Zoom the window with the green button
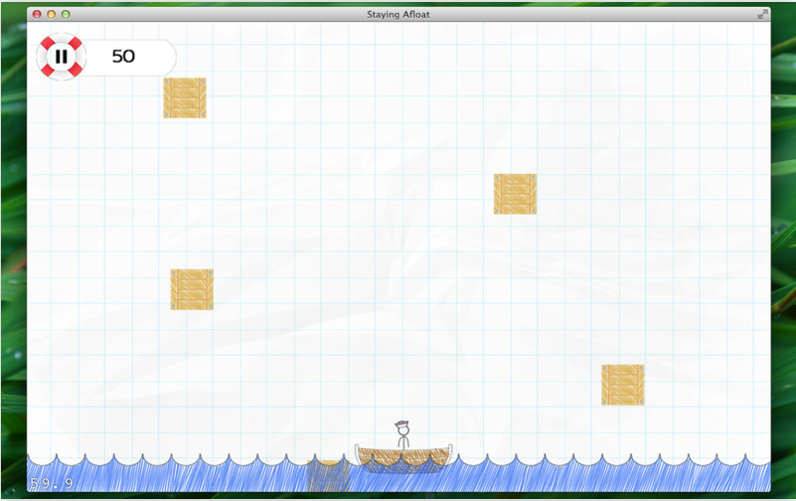The width and height of the screenshot is (796, 501). click(x=65, y=14)
